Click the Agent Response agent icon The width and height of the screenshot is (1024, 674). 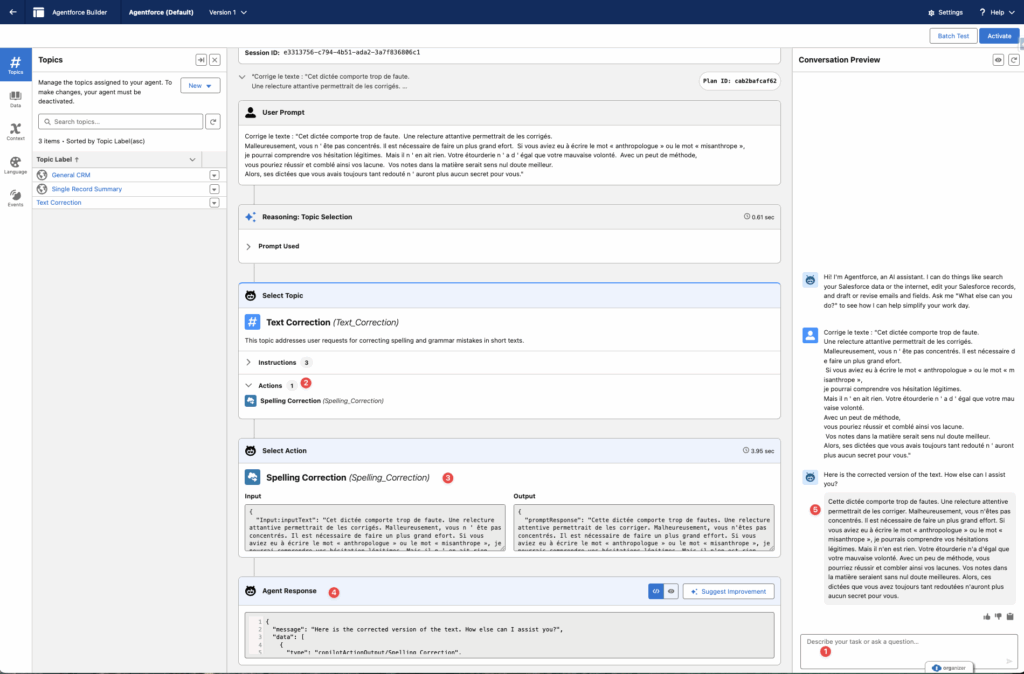[x=250, y=591]
